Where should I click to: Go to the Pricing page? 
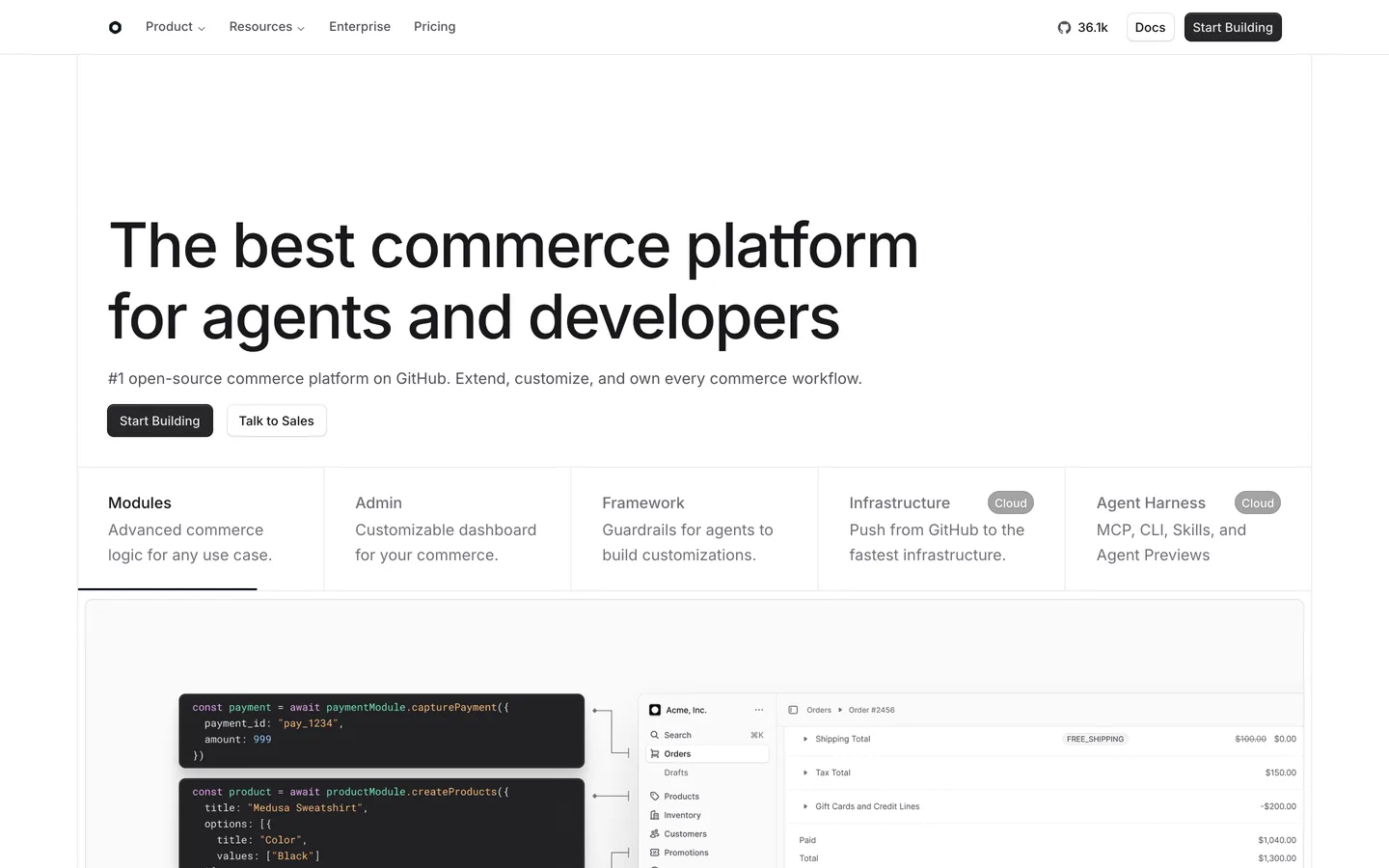(435, 27)
